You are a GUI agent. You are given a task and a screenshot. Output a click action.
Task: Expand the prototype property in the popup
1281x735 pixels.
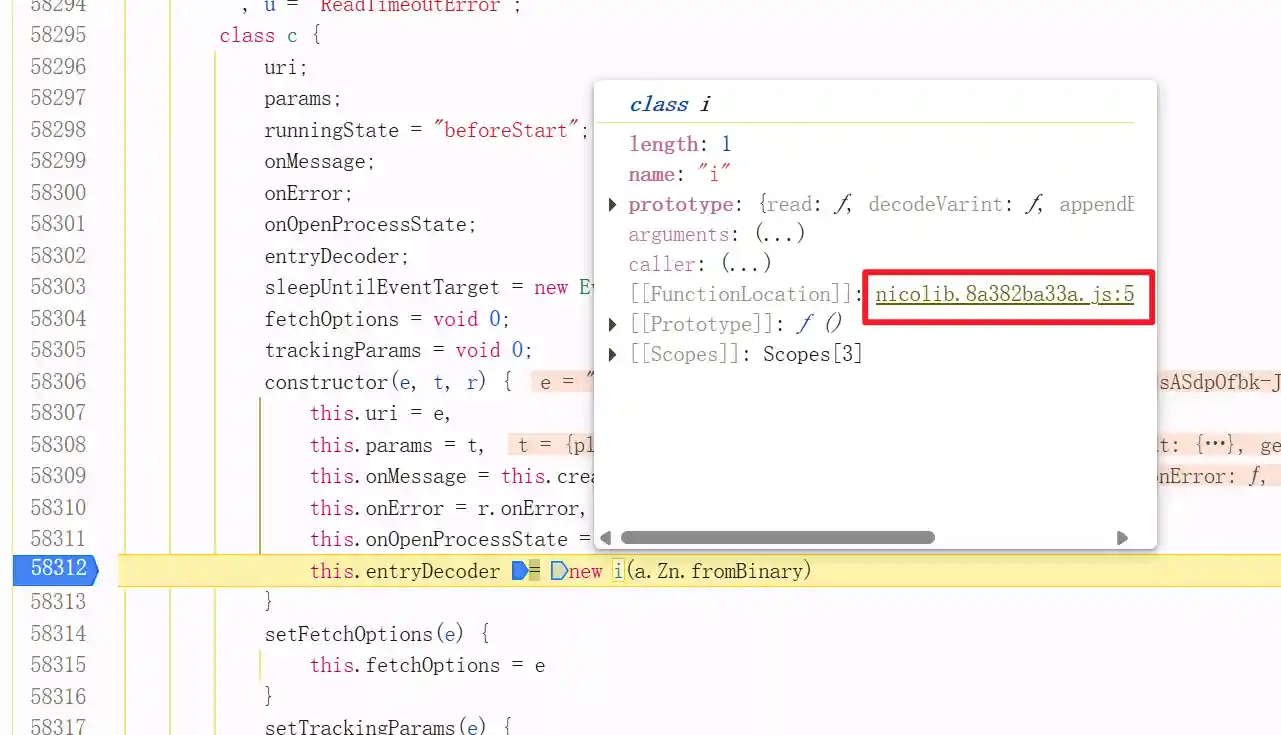(x=613, y=205)
